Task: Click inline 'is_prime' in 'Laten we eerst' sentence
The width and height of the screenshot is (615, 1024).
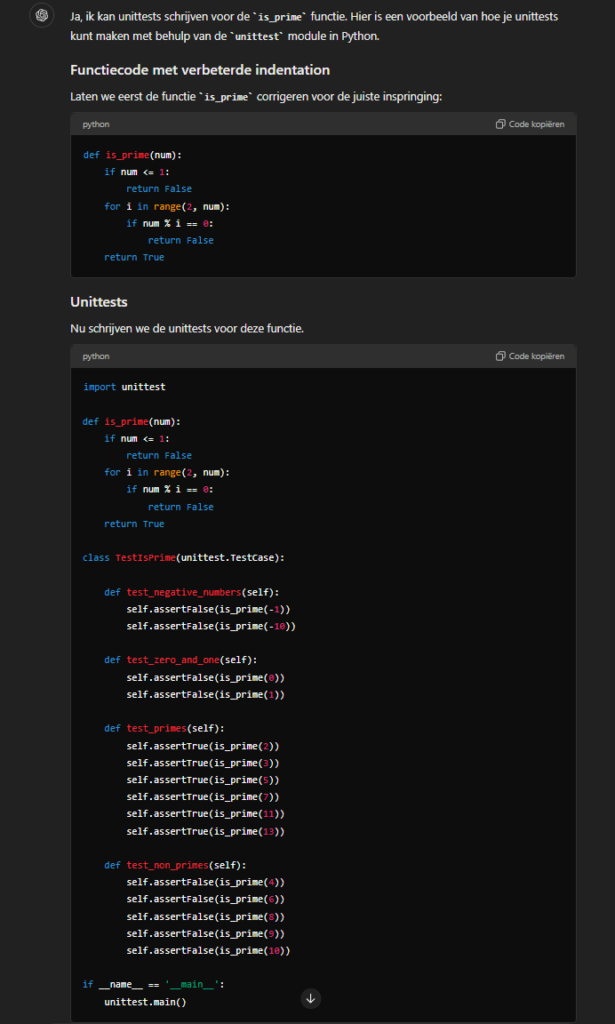Action: tap(229, 95)
